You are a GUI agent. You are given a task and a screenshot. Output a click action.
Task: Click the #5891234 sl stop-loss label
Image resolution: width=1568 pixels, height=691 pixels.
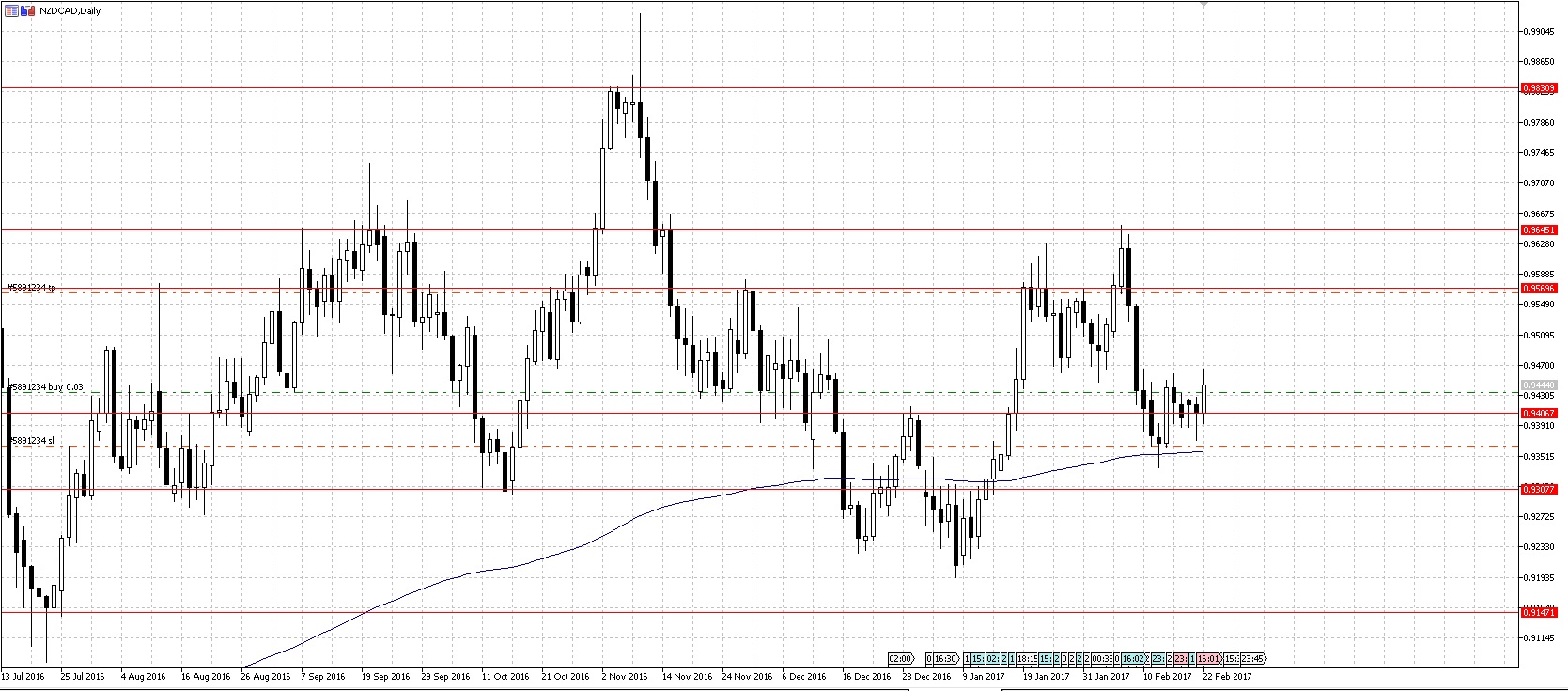pos(30,440)
